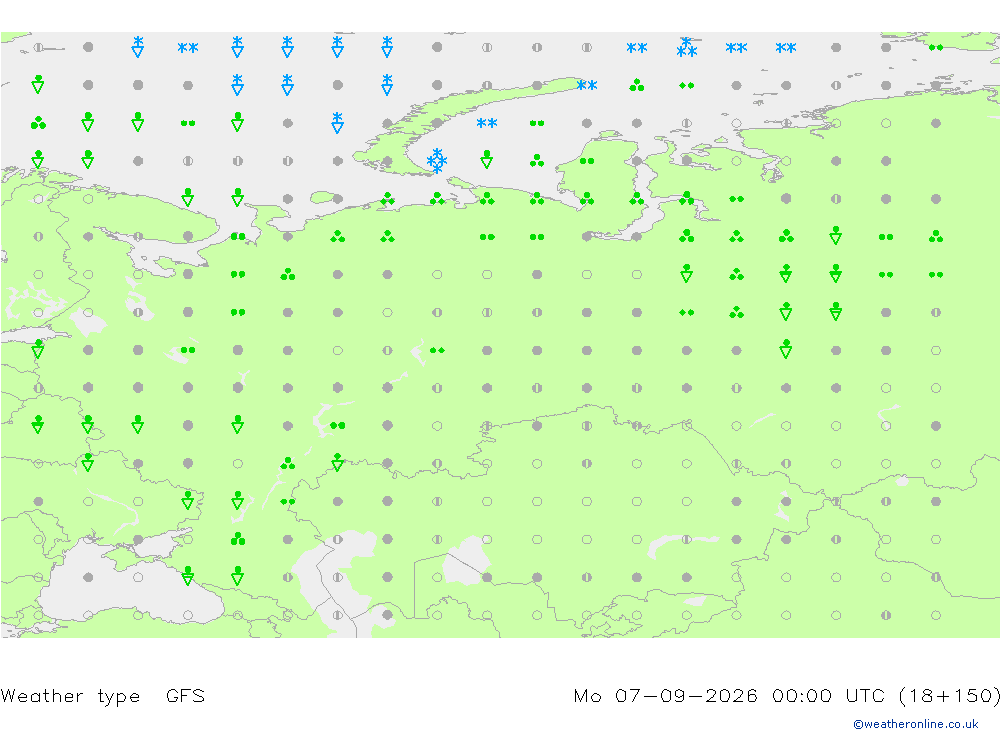The width and height of the screenshot is (1000, 733).
Task: Click the green double-dot rain symbol in top-right corner
Action: coord(936,47)
